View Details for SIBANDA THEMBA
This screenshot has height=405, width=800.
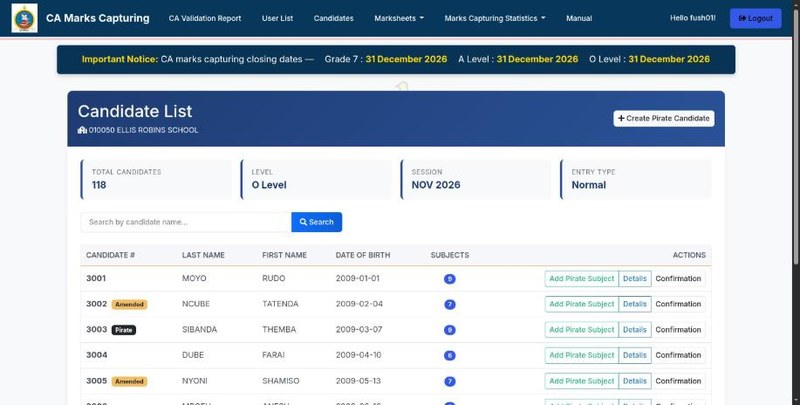(635, 330)
